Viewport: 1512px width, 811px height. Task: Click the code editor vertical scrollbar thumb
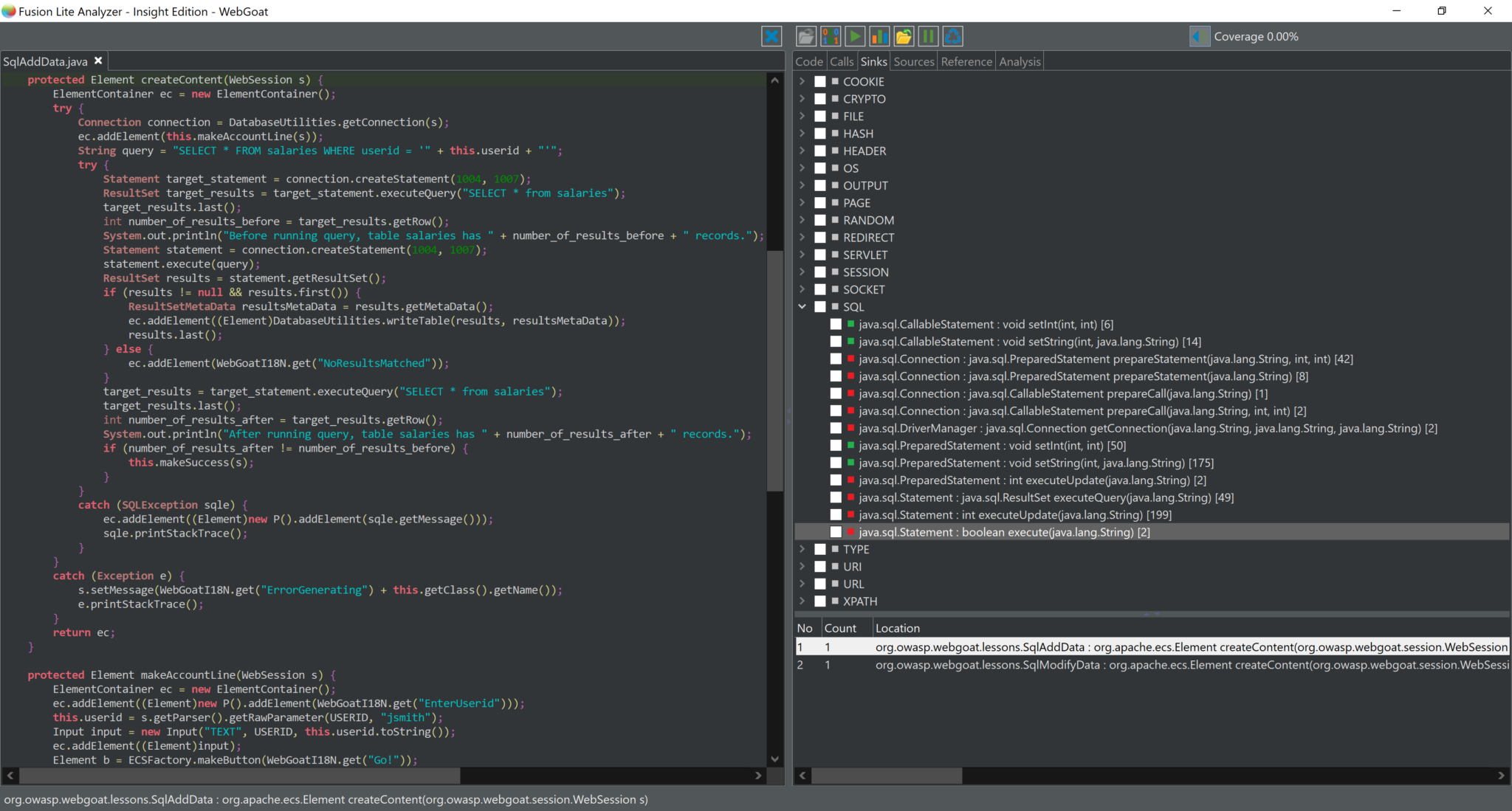774,369
